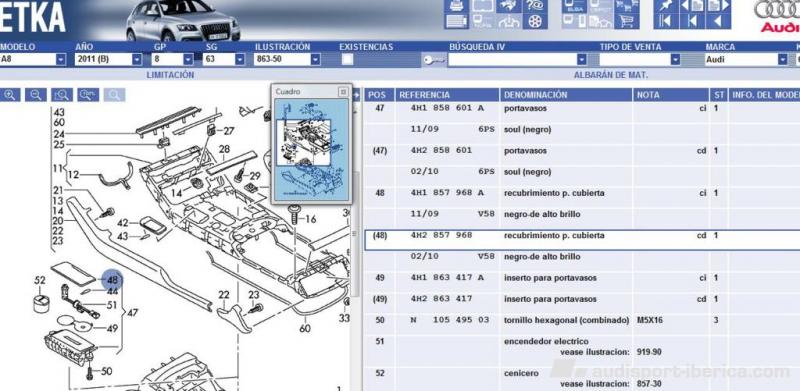Click the Cuadro overview thumbnail
Screen dimensions: 800x391
pyautogui.click(x=311, y=150)
